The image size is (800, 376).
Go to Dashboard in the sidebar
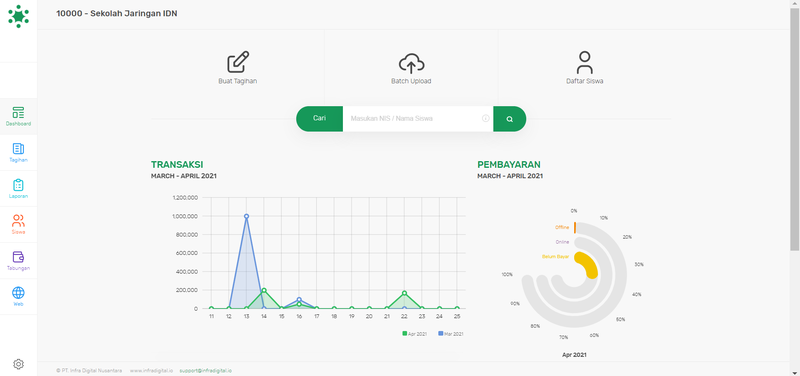tap(18, 116)
